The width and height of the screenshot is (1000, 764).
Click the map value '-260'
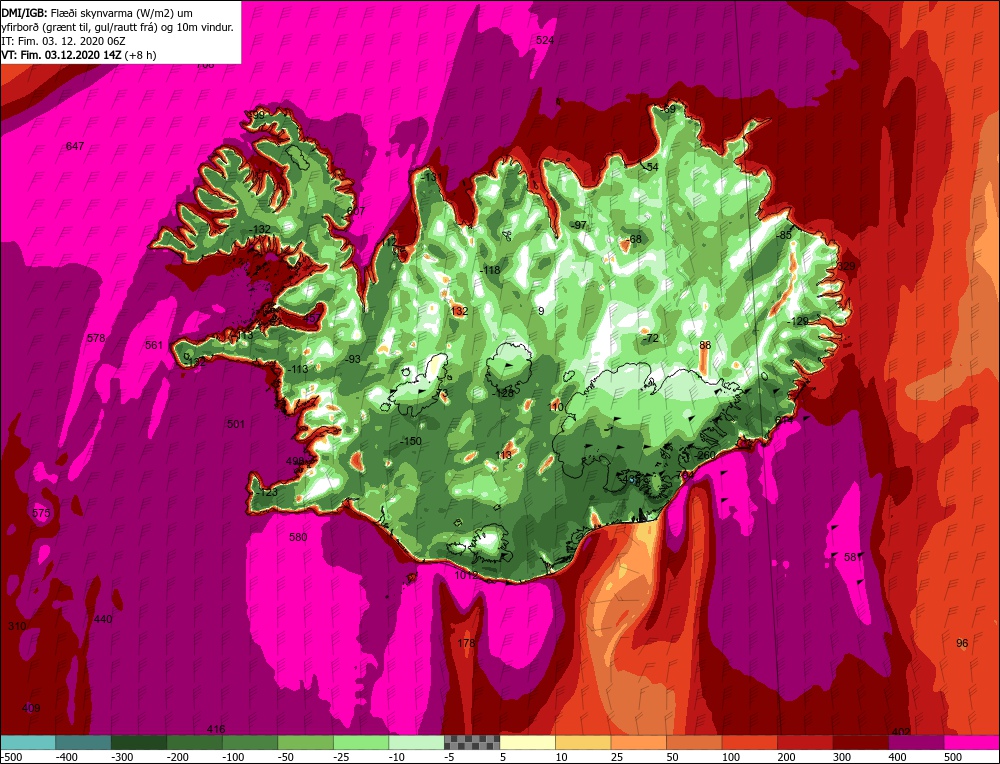704,455
